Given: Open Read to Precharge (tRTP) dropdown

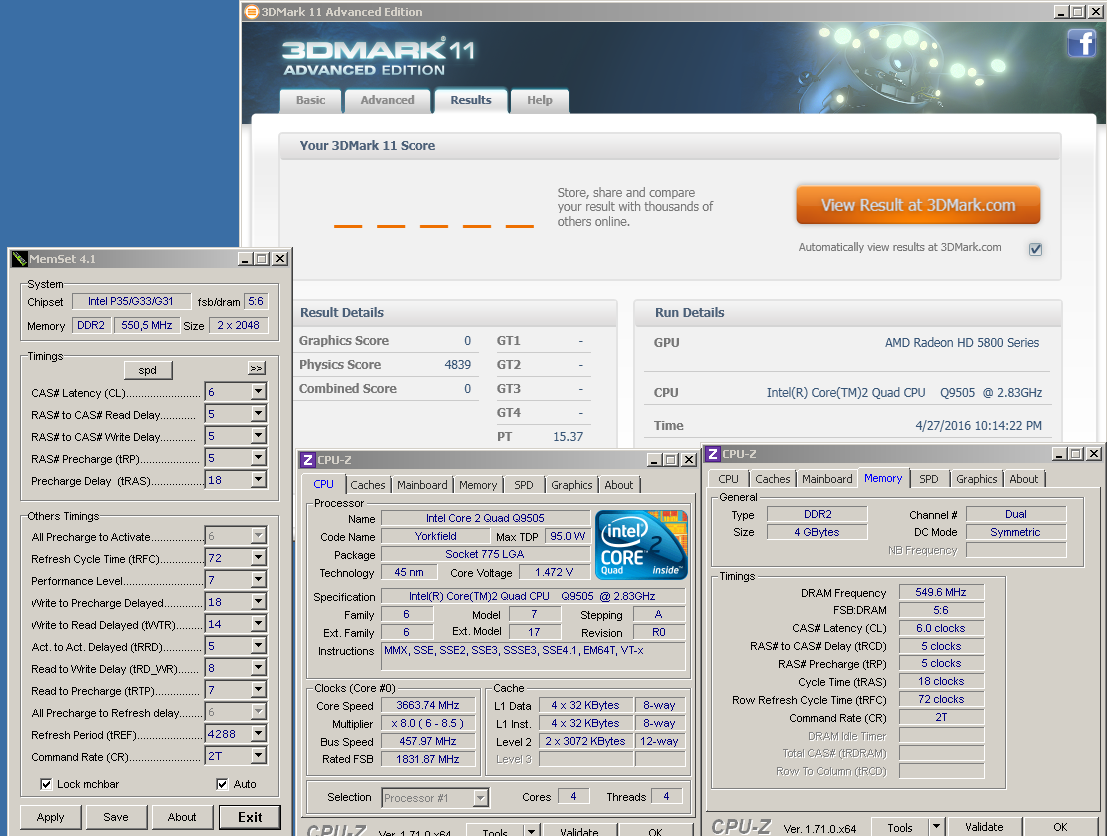Looking at the screenshot, I should click(x=258, y=689).
